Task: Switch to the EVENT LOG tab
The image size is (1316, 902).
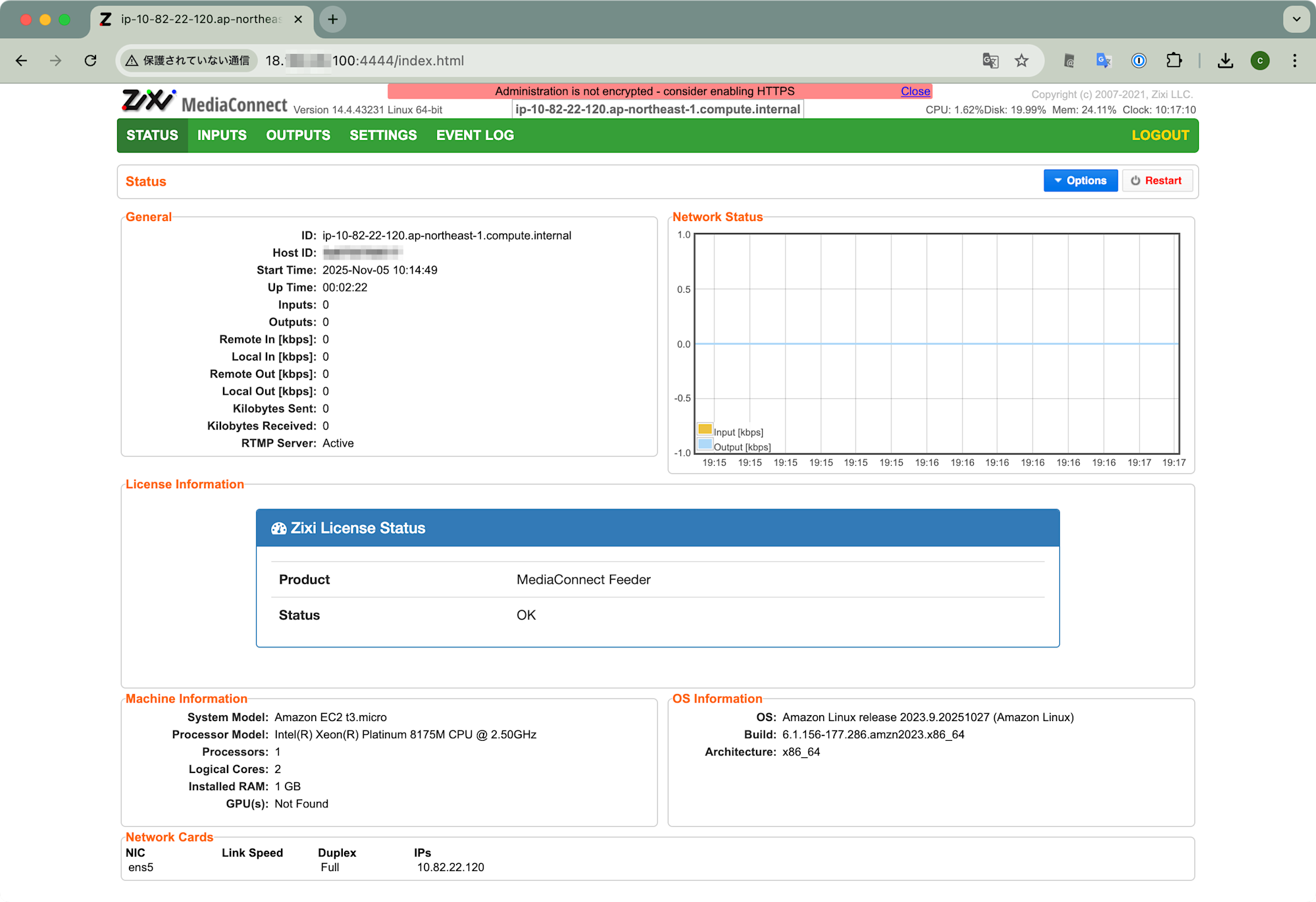Action: [474, 136]
